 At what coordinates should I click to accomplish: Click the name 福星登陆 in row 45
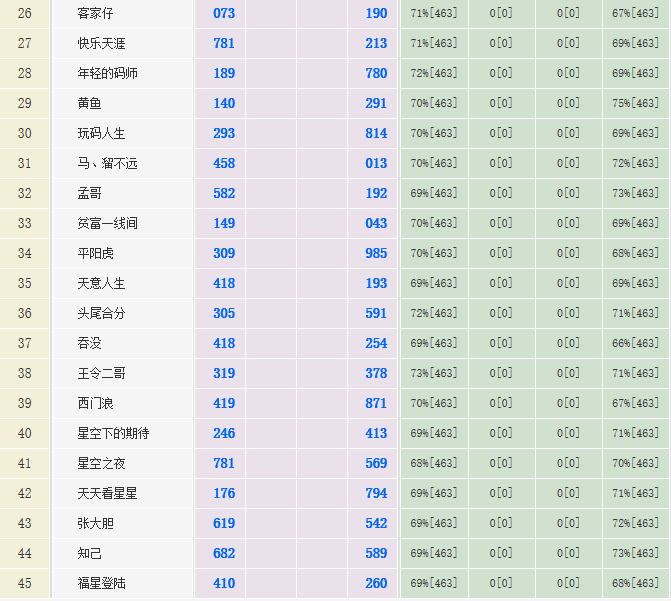click(x=101, y=584)
